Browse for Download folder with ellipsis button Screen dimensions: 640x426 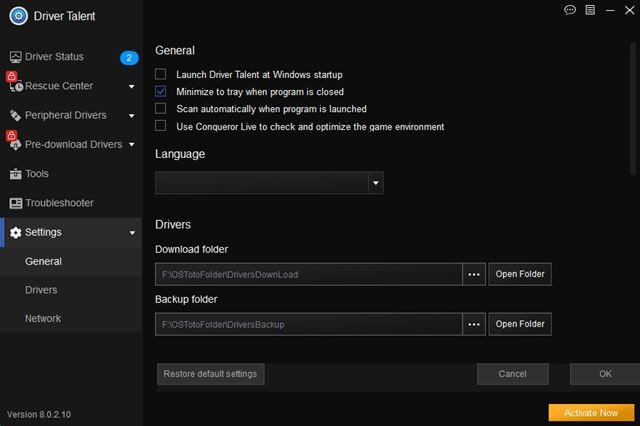(x=474, y=274)
